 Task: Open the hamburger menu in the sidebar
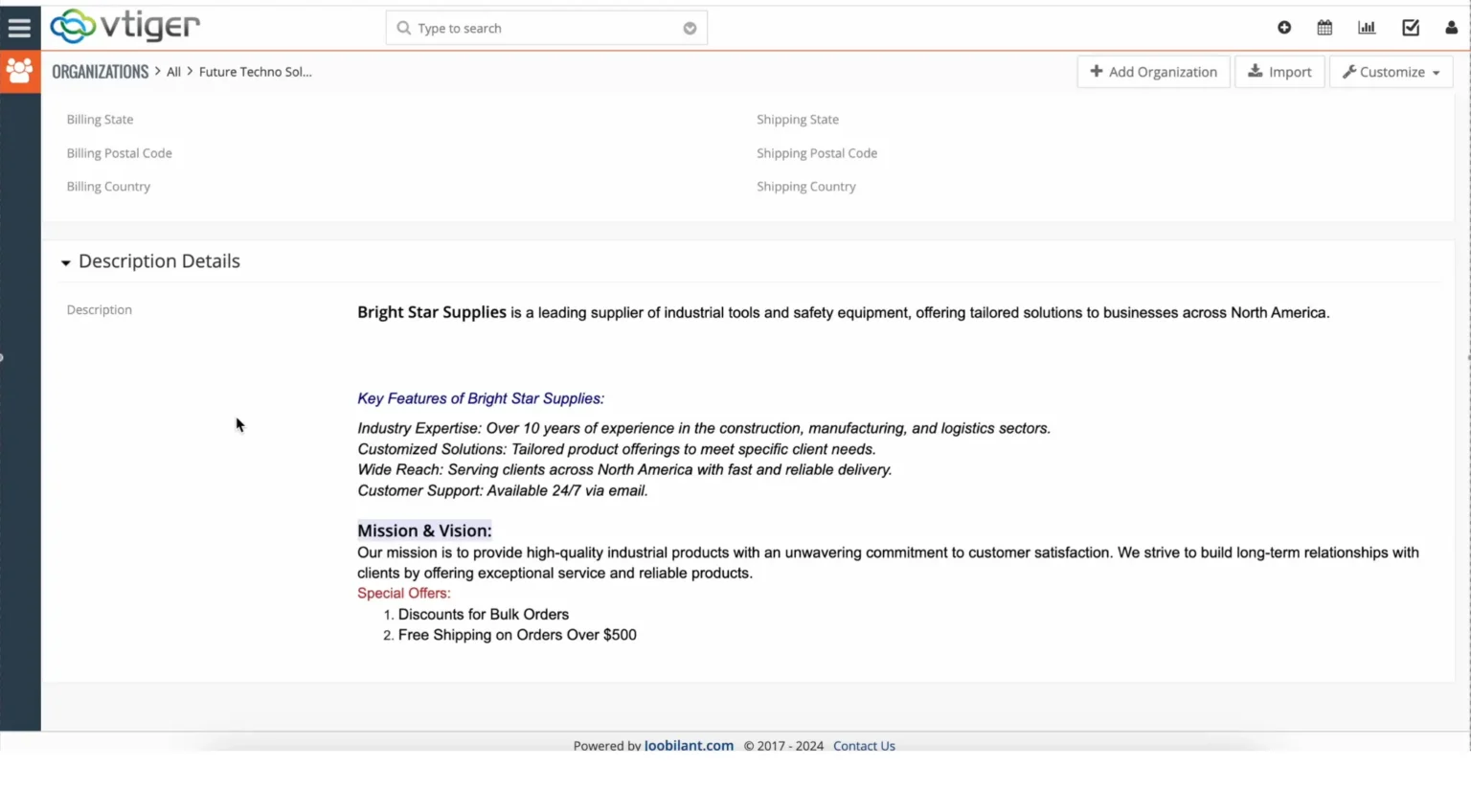(20, 26)
